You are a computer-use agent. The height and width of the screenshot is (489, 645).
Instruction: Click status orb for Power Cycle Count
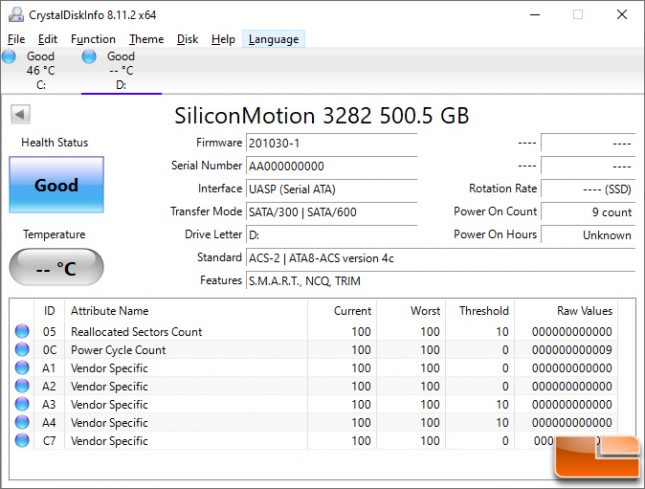(x=22, y=349)
